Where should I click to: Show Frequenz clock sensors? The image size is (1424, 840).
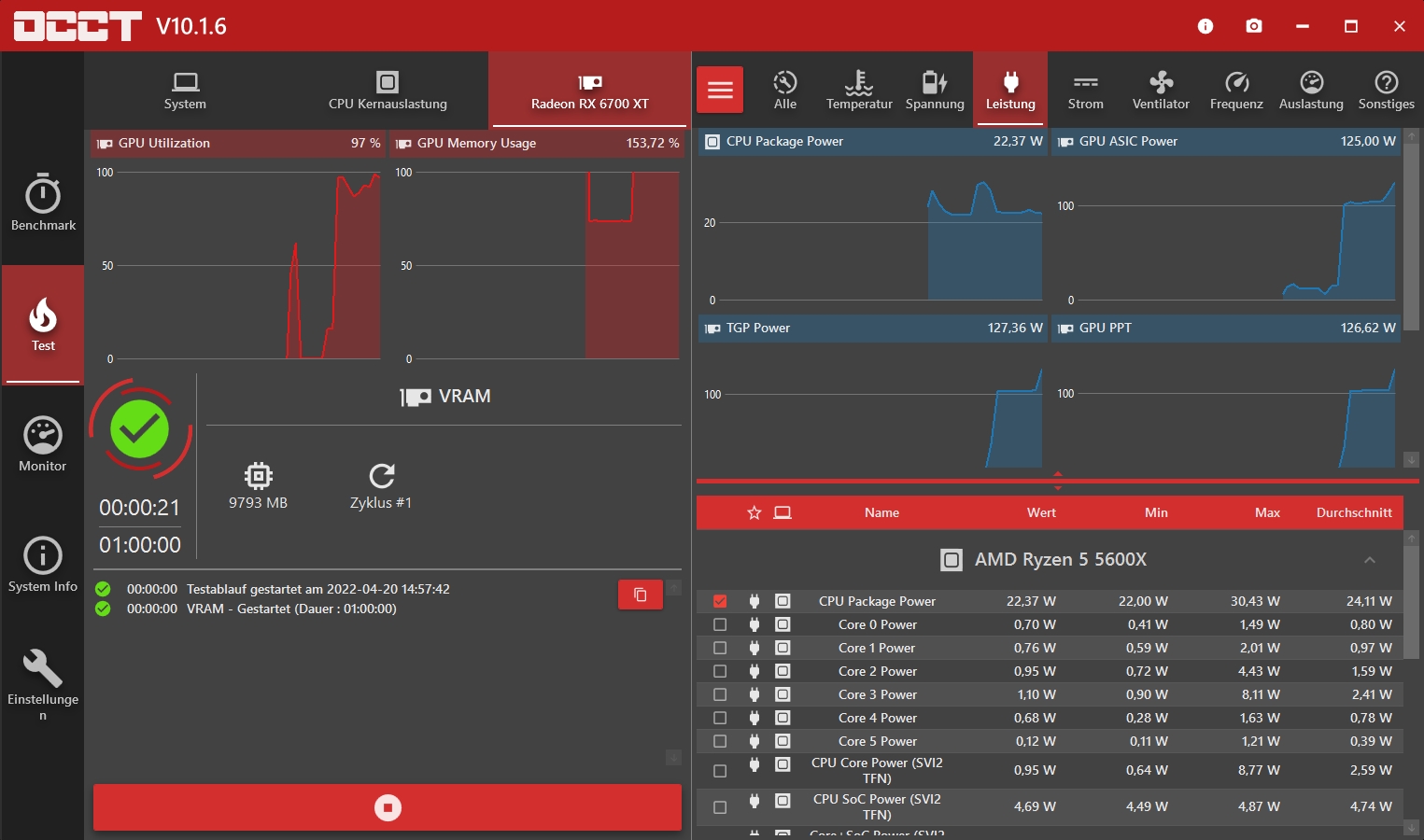click(x=1236, y=91)
